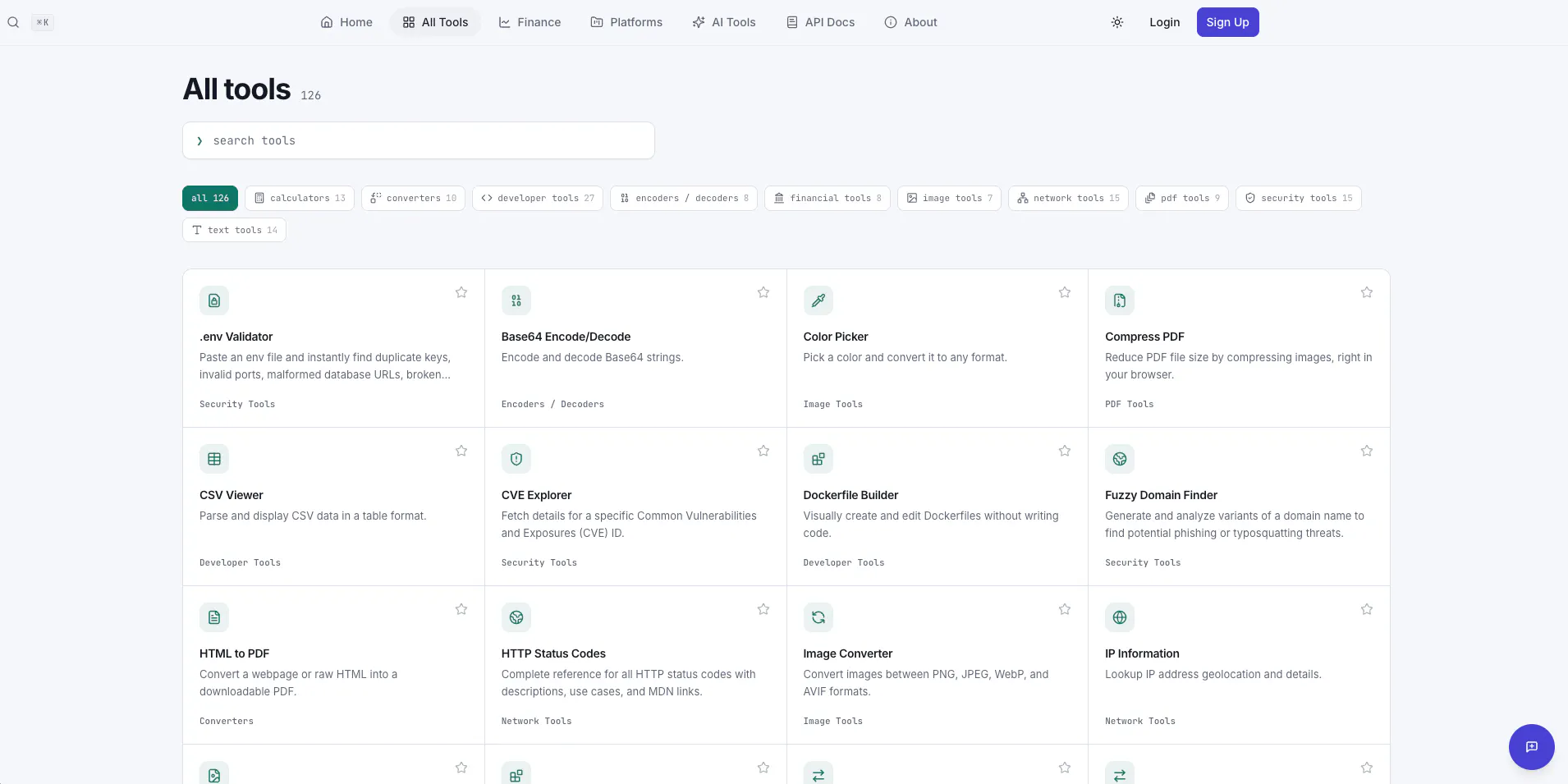Image resolution: width=1568 pixels, height=784 pixels.
Task: Open the Base64 Encode/Decode tool title
Action: pyautogui.click(x=566, y=337)
